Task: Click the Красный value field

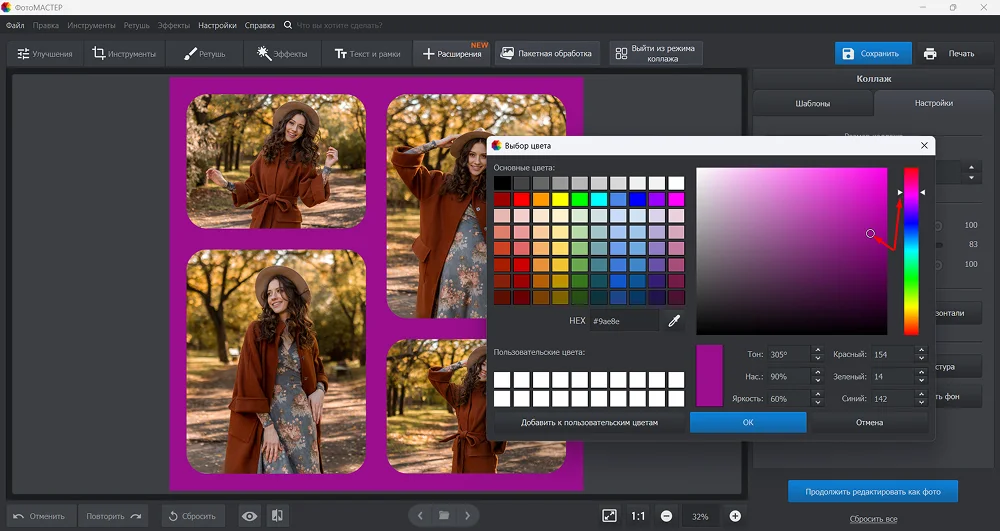Action: pyautogui.click(x=893, y=354)
